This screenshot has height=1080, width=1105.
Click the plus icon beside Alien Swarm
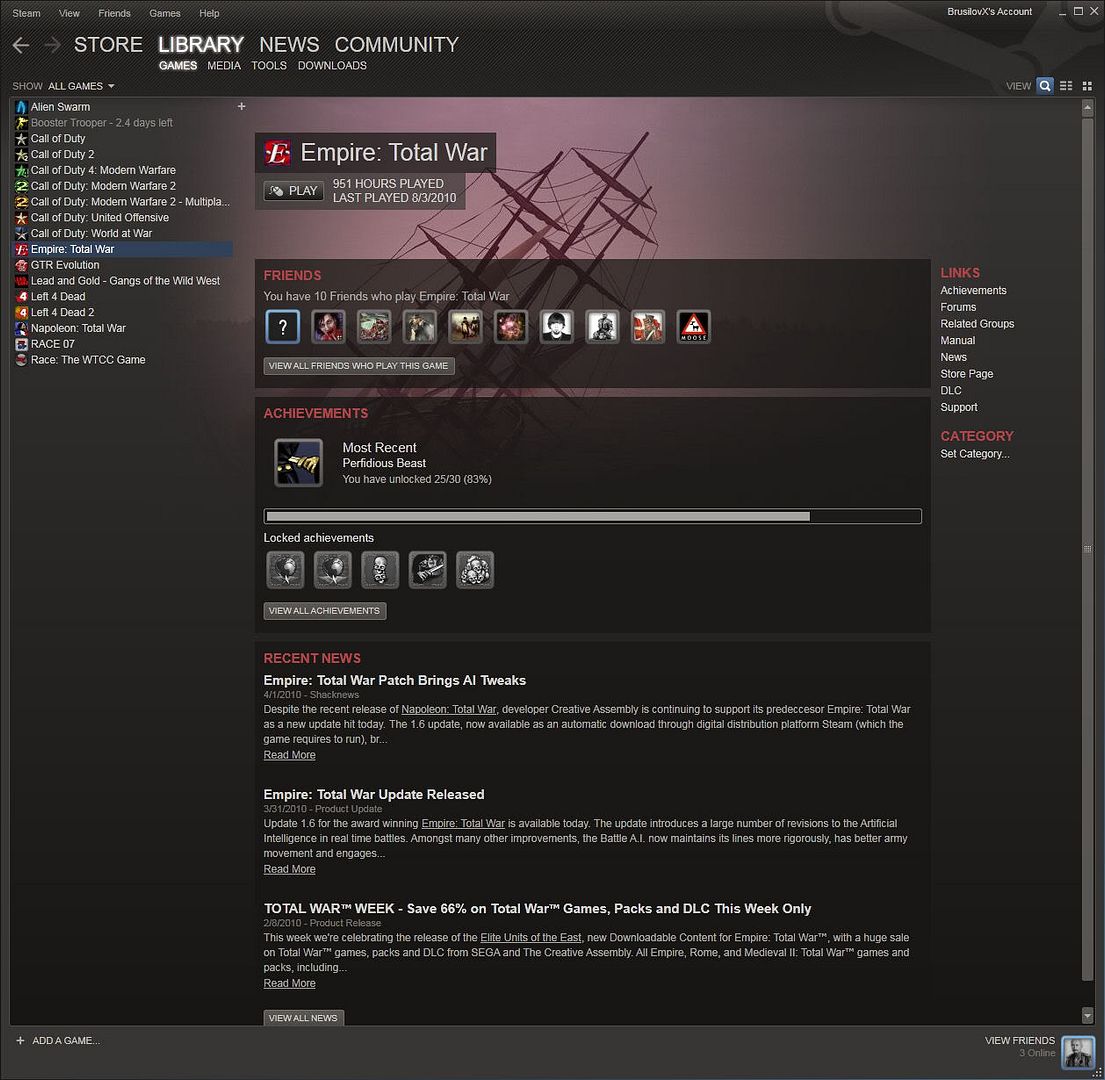coord(241,106)
